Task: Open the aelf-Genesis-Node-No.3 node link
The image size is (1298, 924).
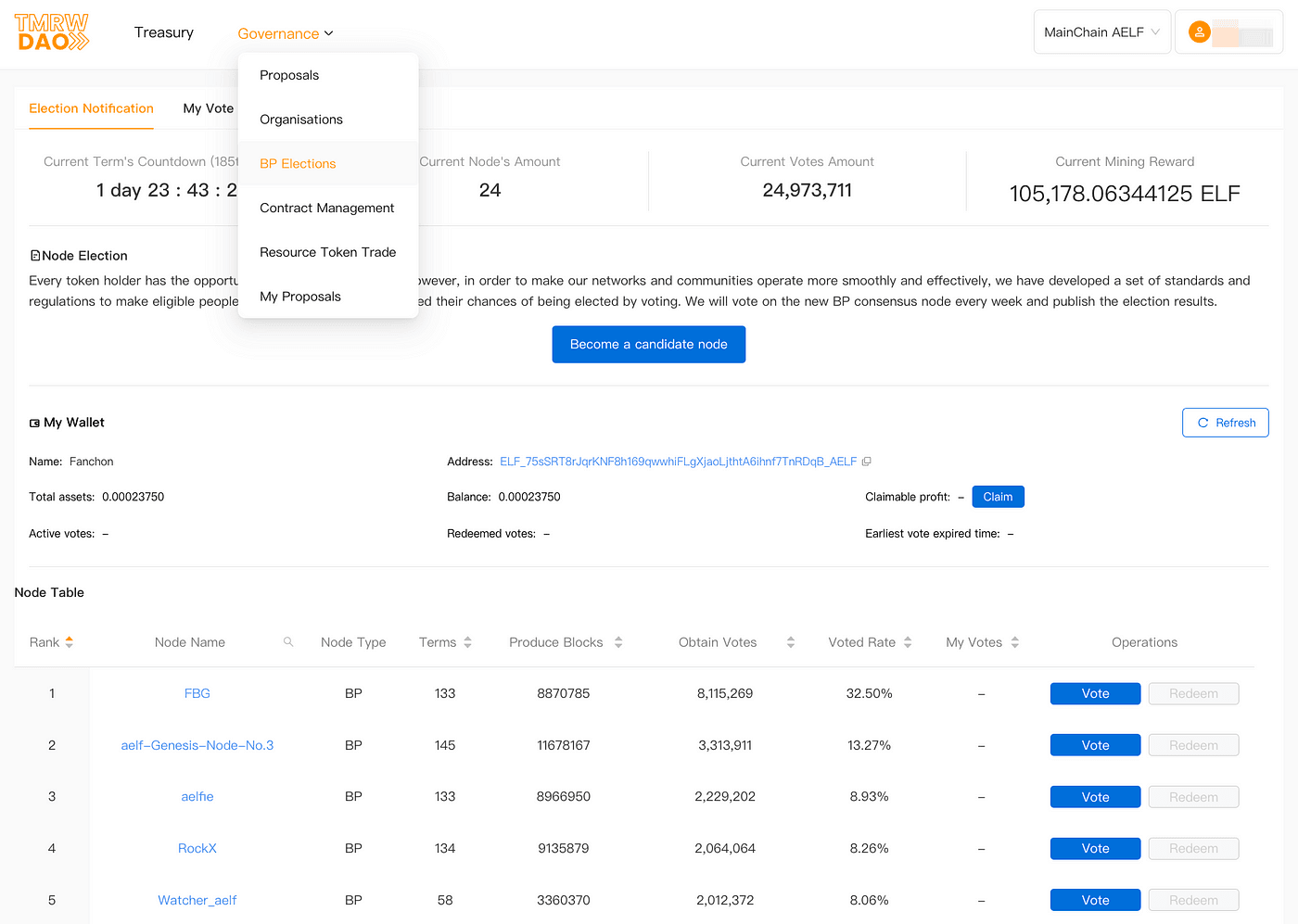Action: [x=197, y=745]
